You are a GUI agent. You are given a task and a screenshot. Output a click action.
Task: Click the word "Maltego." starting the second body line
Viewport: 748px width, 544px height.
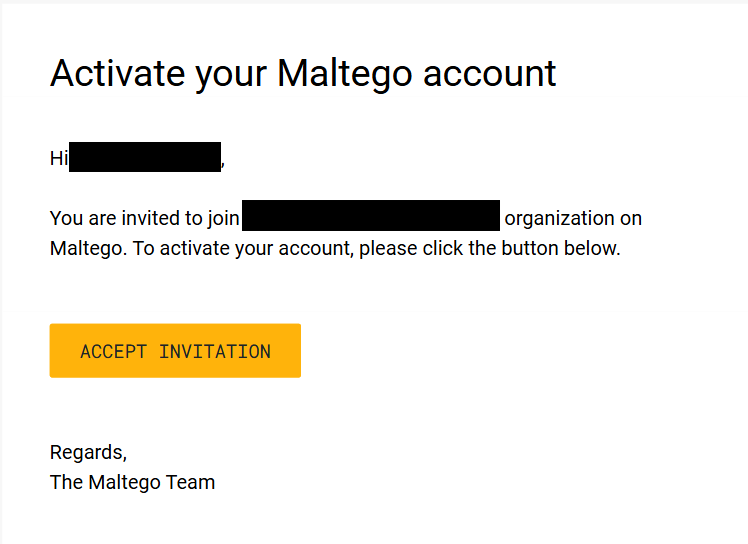point(88,249)
